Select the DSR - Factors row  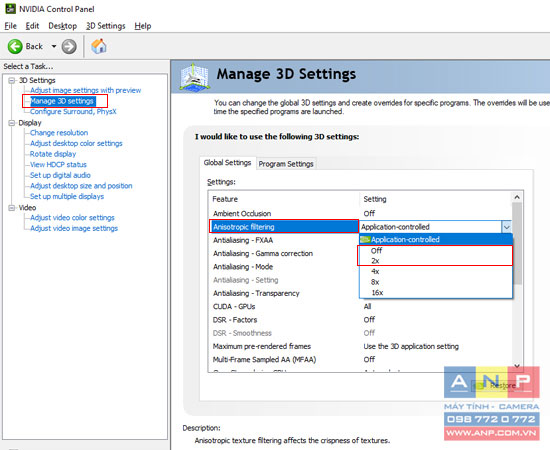(361, 320)
